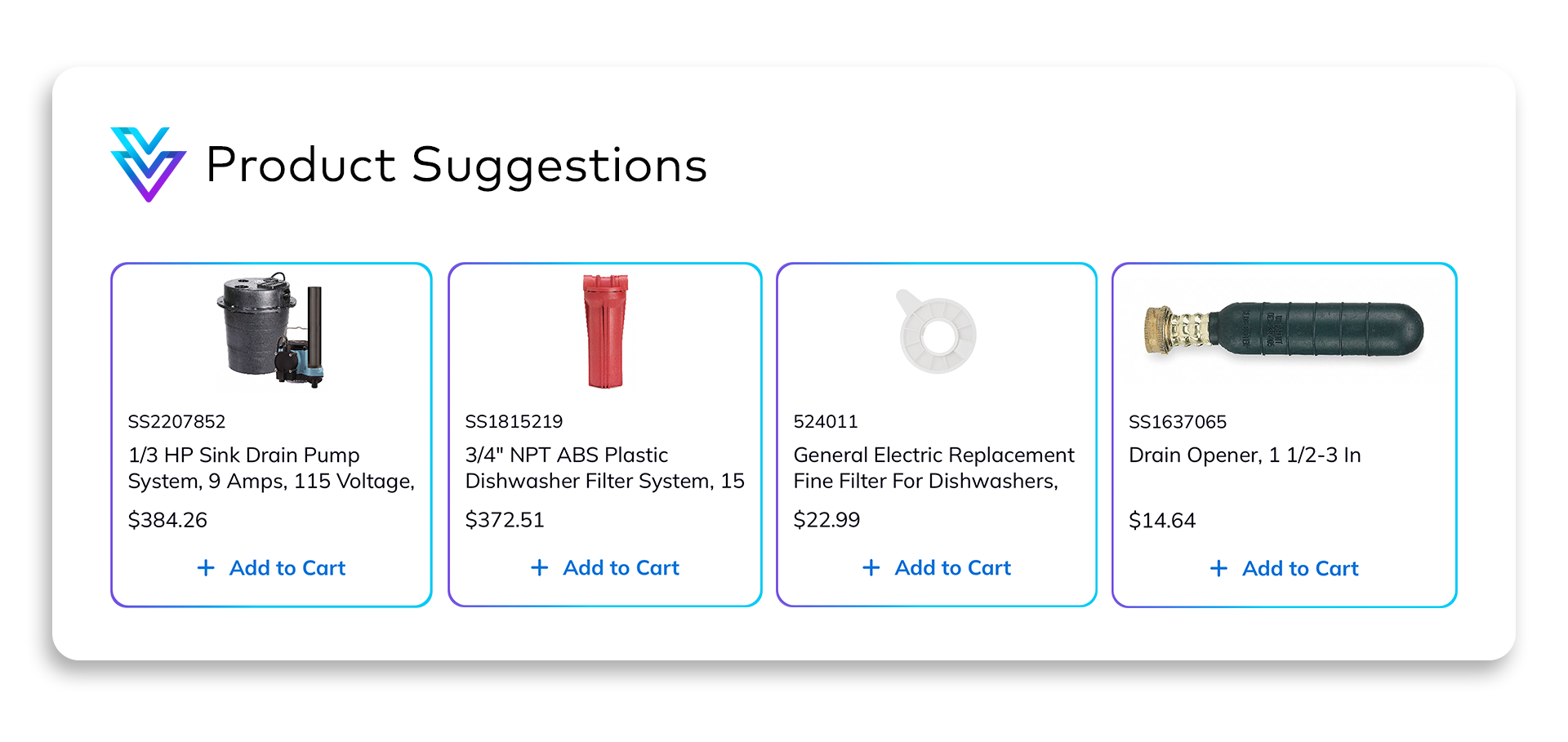This screenshot has height=742, width=1568.
Task: Click the plus icon beside Add to Cart for SS2207852
Action: [206, 568]
